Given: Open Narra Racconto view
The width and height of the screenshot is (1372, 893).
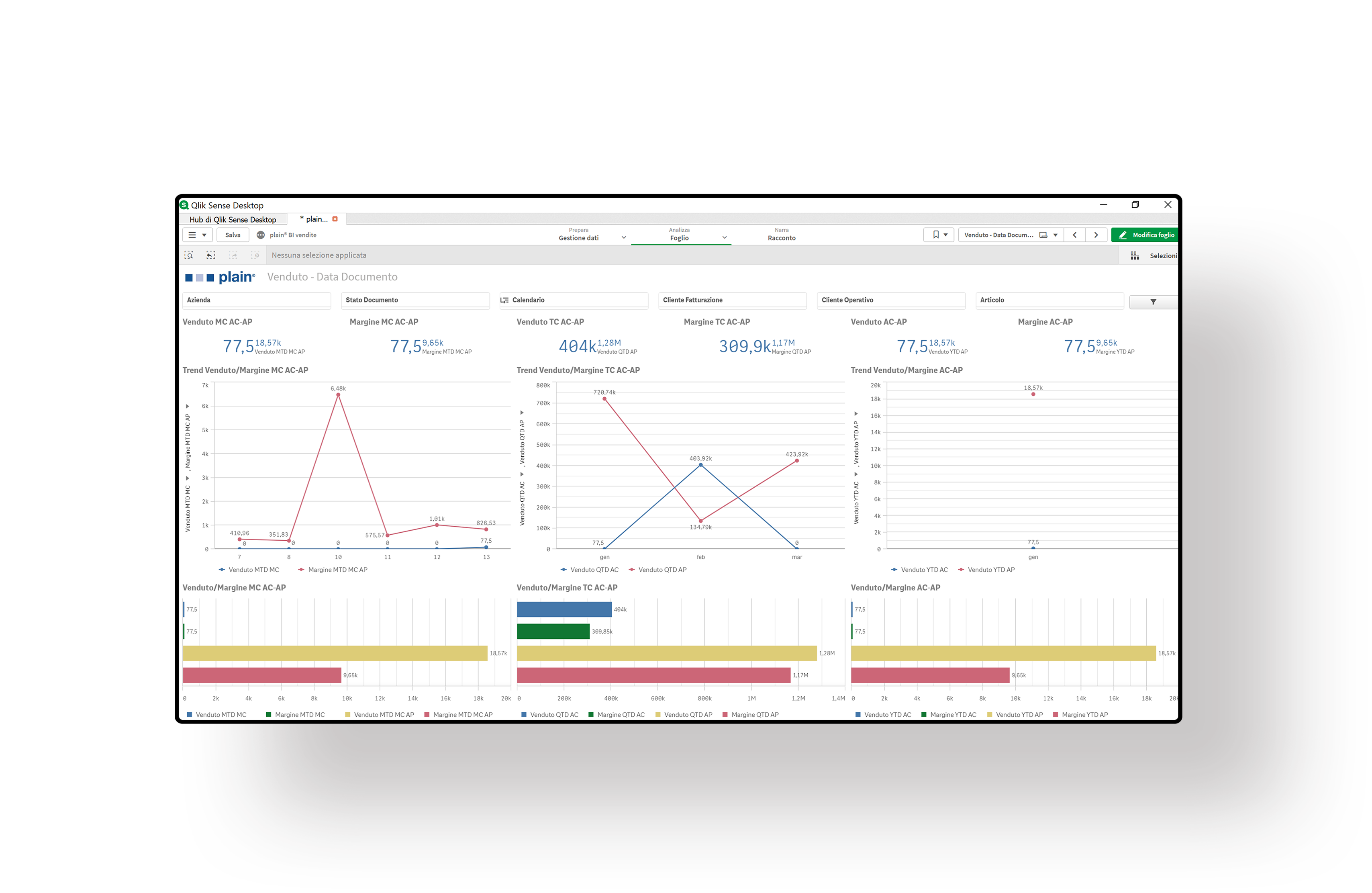Looking at the screenshot, I should click(782, 235).
